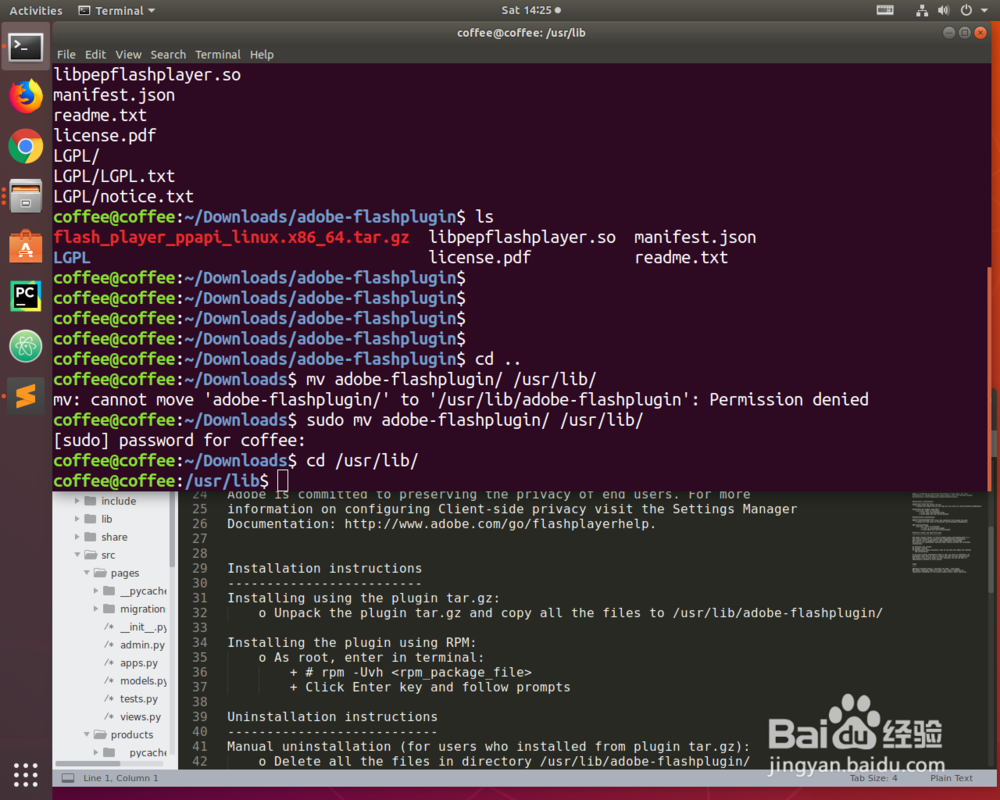Open the File menu in Terminal
The height and width of the screenshot is (800, 1000).
pos(66,55)
